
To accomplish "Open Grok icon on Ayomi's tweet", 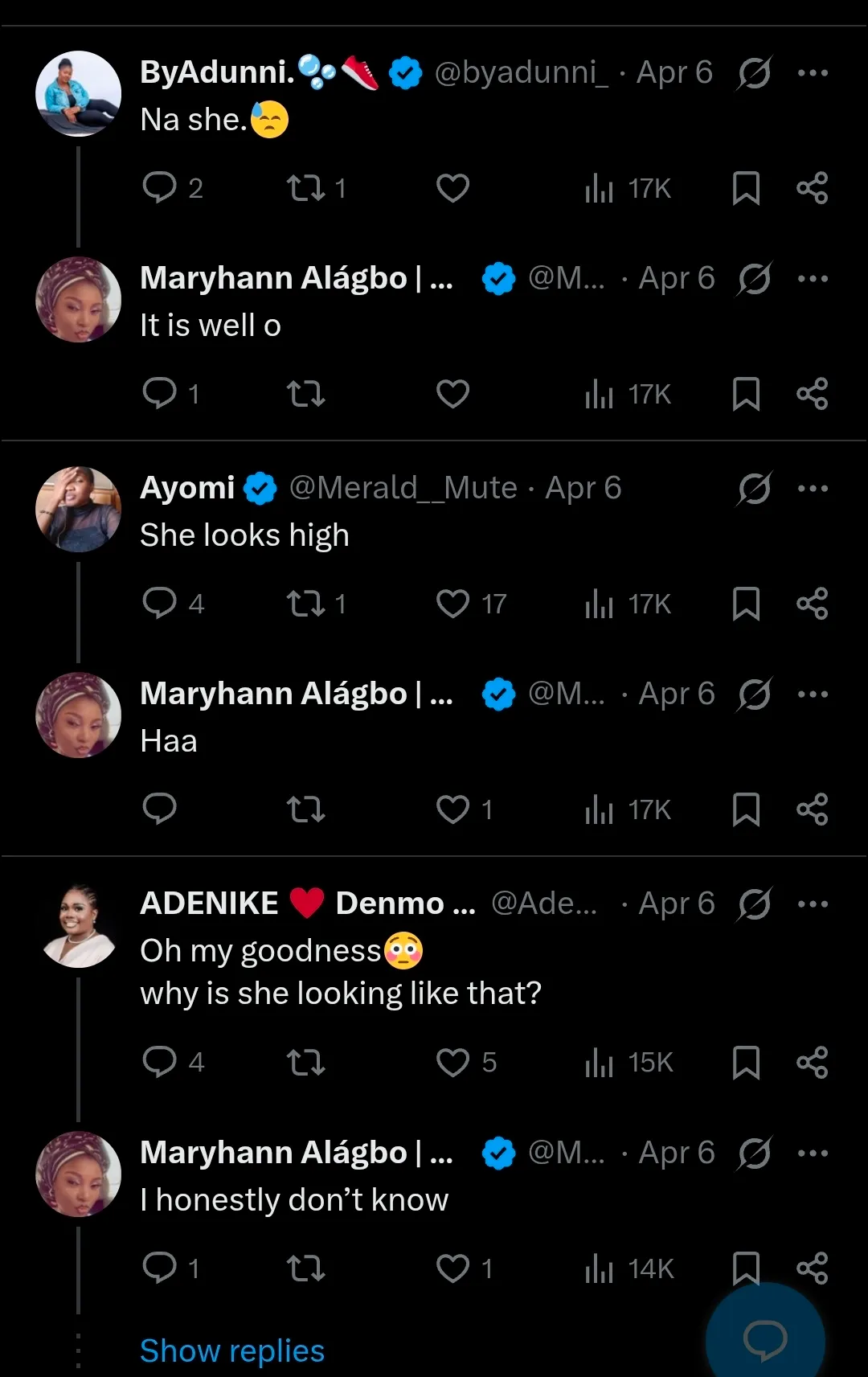I will 754,489.
